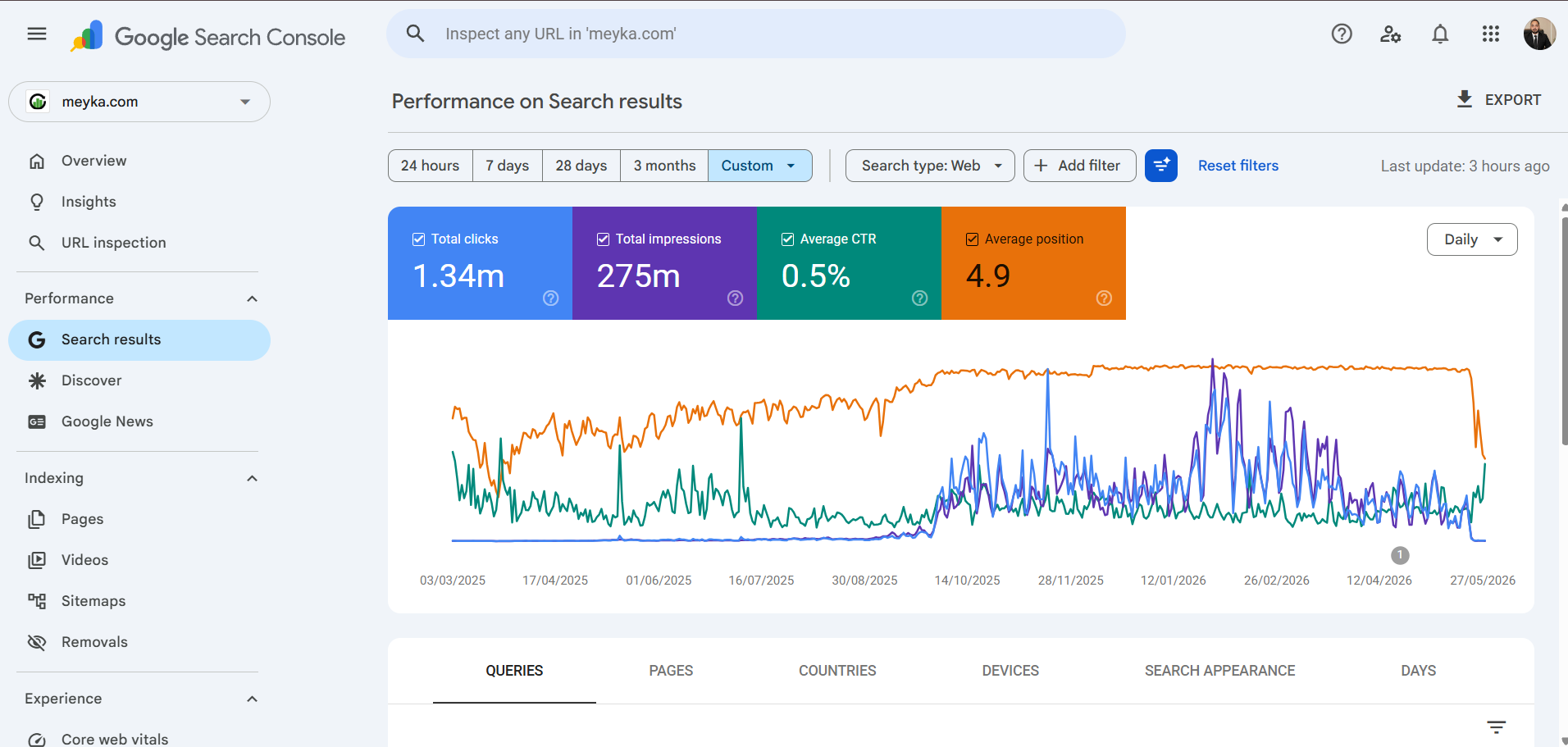Switch to the Queries tab
The width and height of the screenshot is (1568, 747).
click(x=514, y=671)
